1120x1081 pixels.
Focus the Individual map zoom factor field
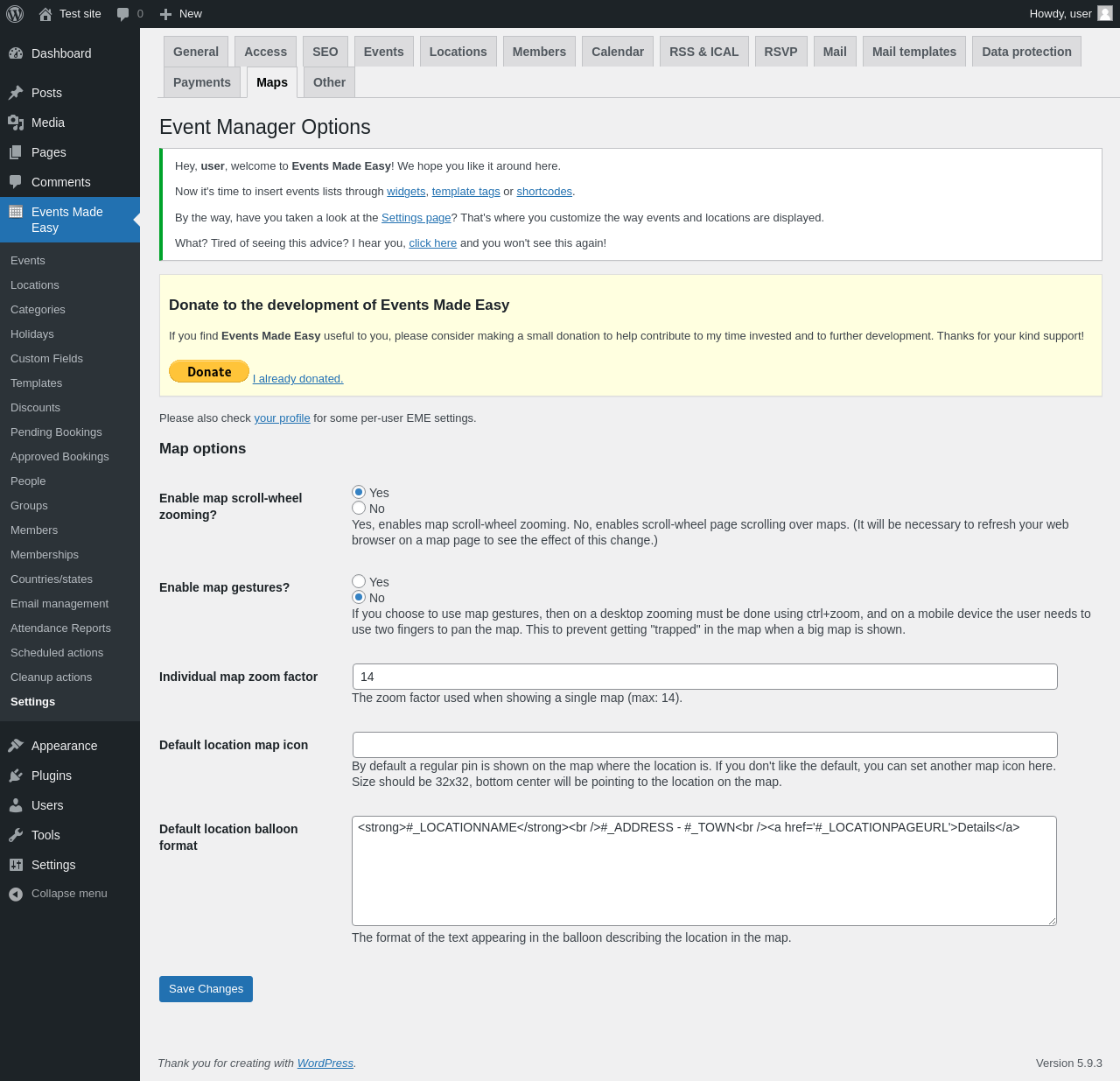(x=705, y=677)
